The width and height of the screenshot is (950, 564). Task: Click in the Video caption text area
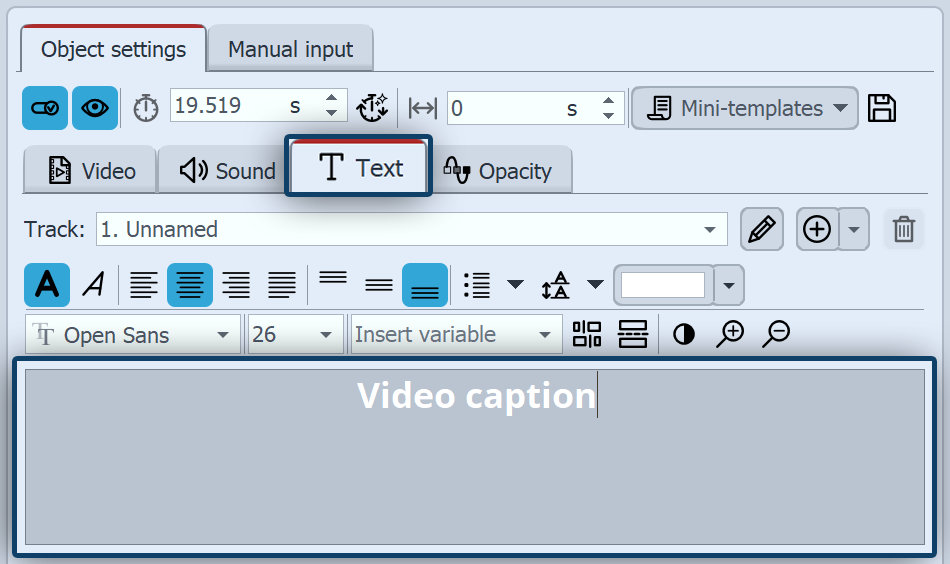[x=475, y=457]
